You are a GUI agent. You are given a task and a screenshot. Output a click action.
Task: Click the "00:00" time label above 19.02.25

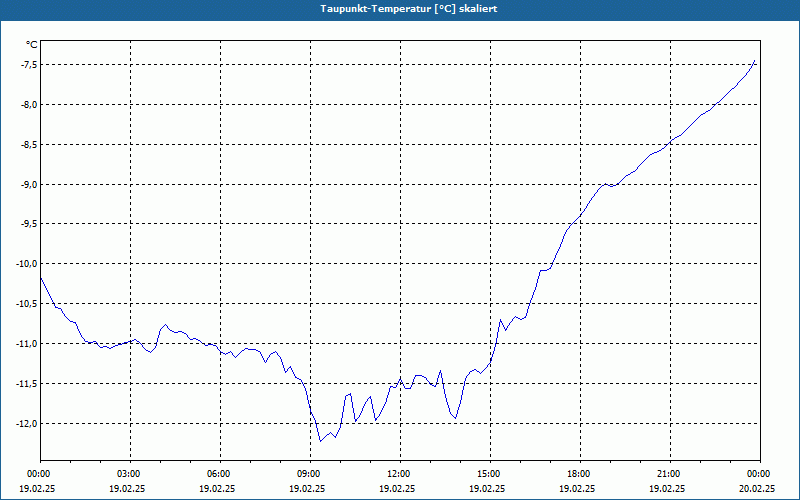pyautogui.click(x=37, y=474)
